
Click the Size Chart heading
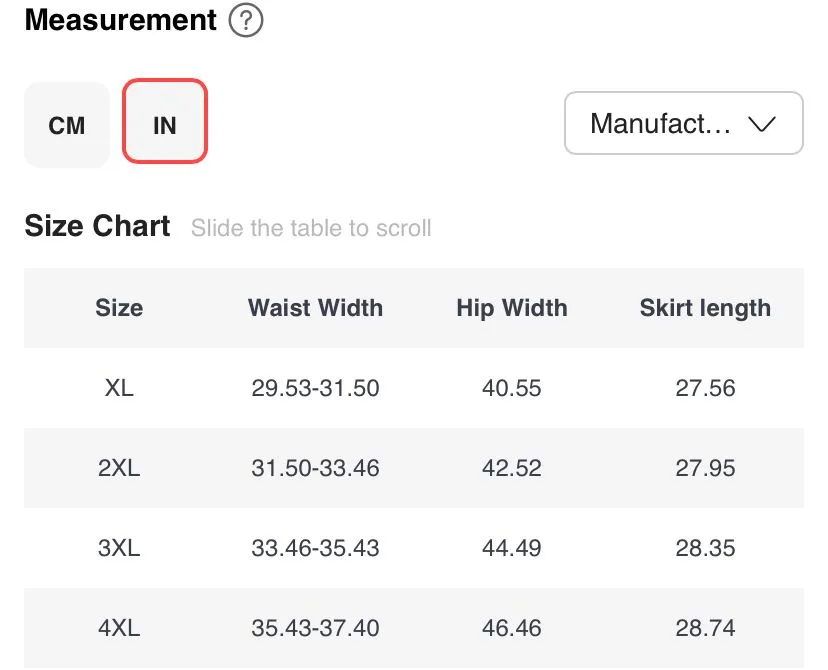tap(97, 226)
